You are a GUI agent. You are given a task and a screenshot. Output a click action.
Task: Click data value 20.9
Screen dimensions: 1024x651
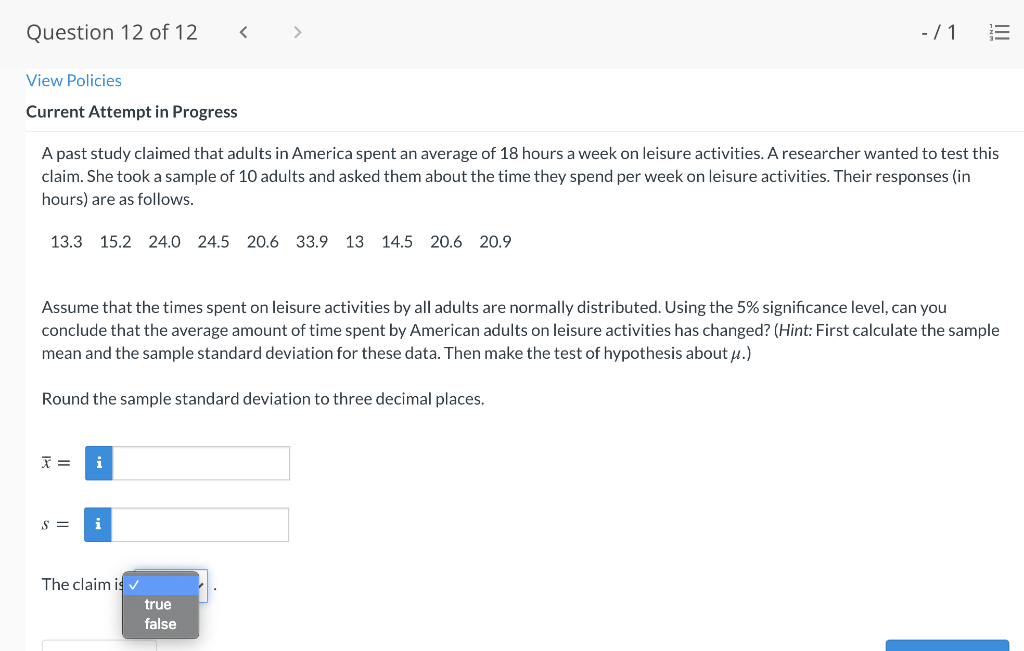click(496, 242)
